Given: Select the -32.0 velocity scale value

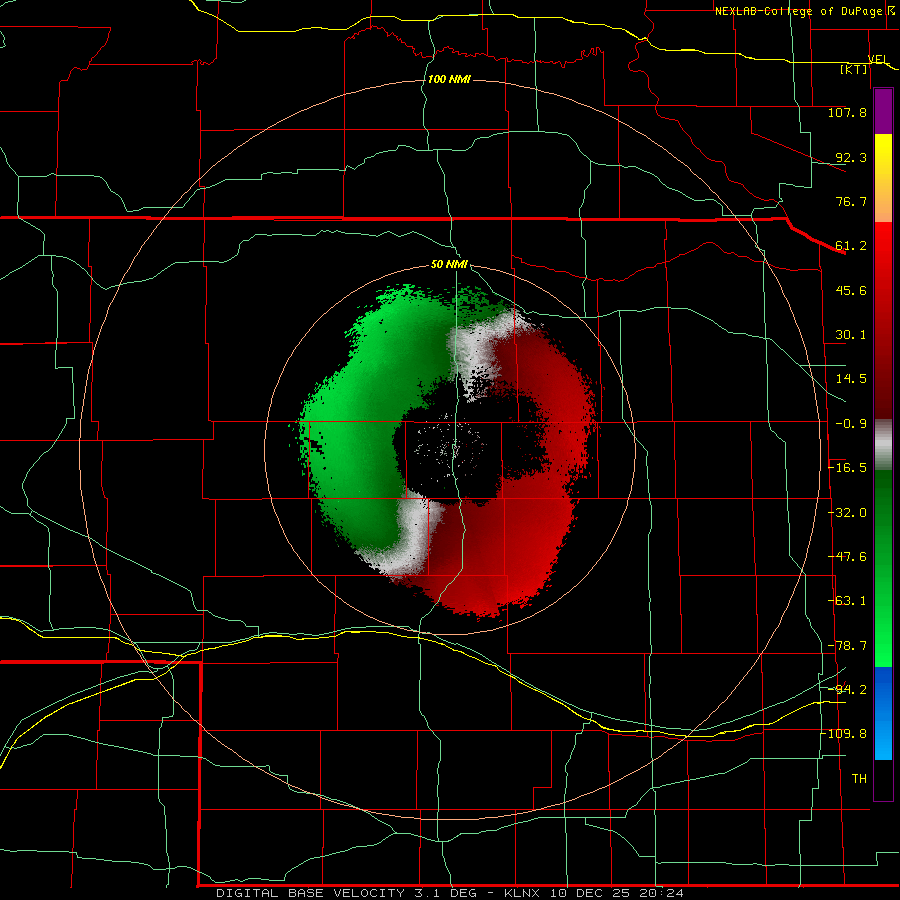Looking at the screenshot, I should pos(847,513).
